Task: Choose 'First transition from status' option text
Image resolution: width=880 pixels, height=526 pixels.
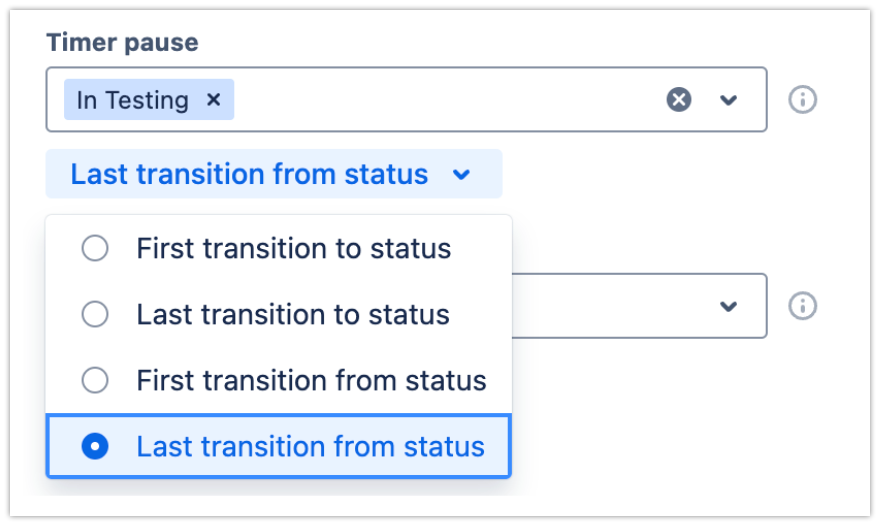Action: (x=311, y=380)
